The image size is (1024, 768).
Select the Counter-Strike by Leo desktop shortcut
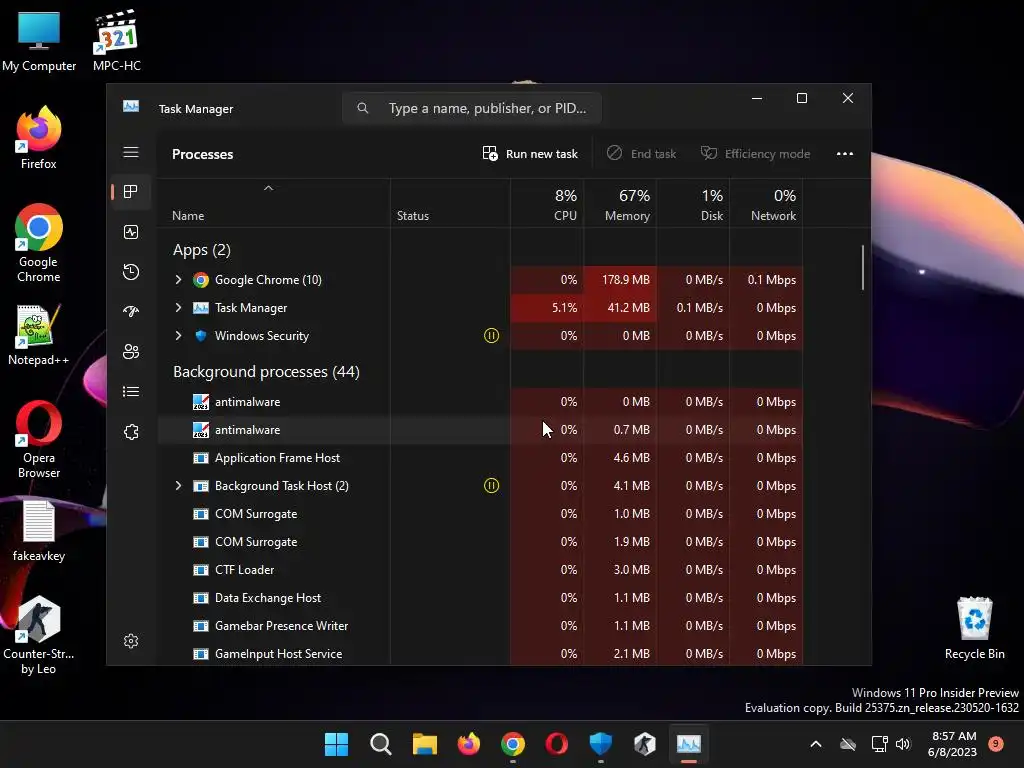coord(39,635)
